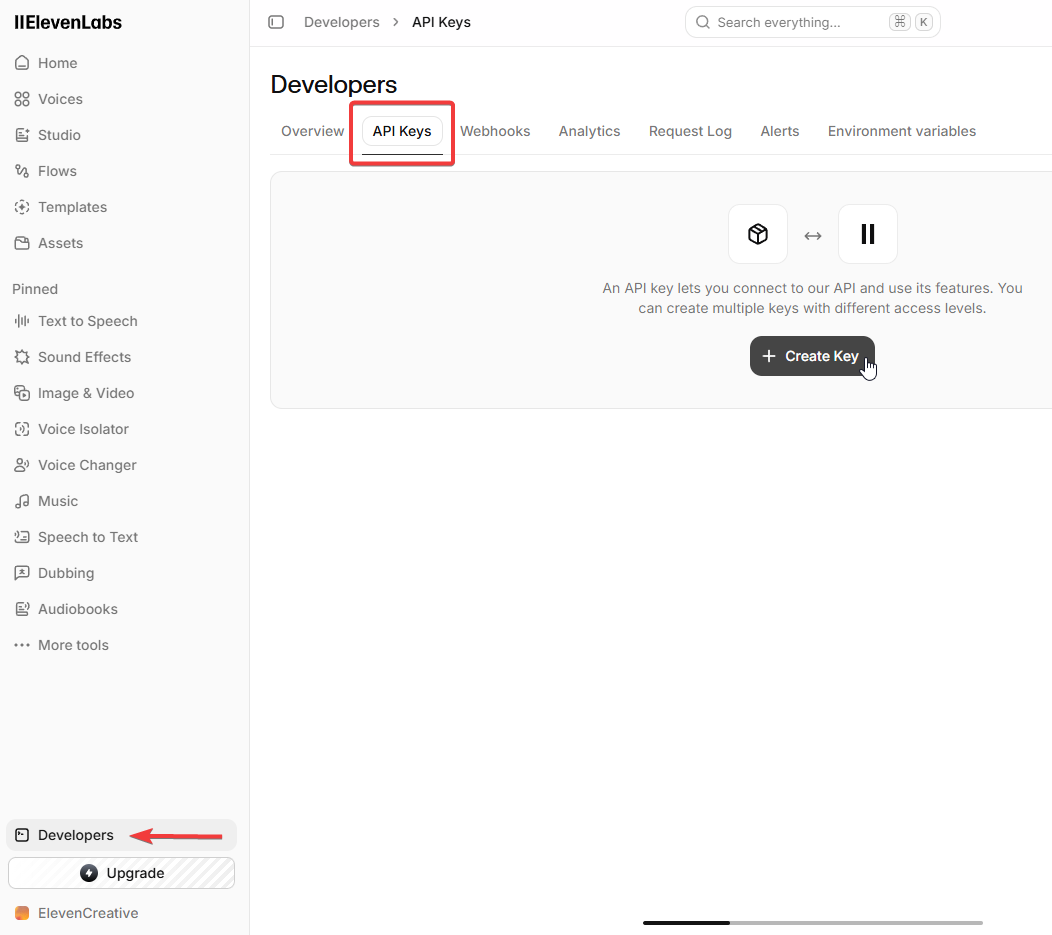Click the Developers terminal icon

tap(22, 835)
